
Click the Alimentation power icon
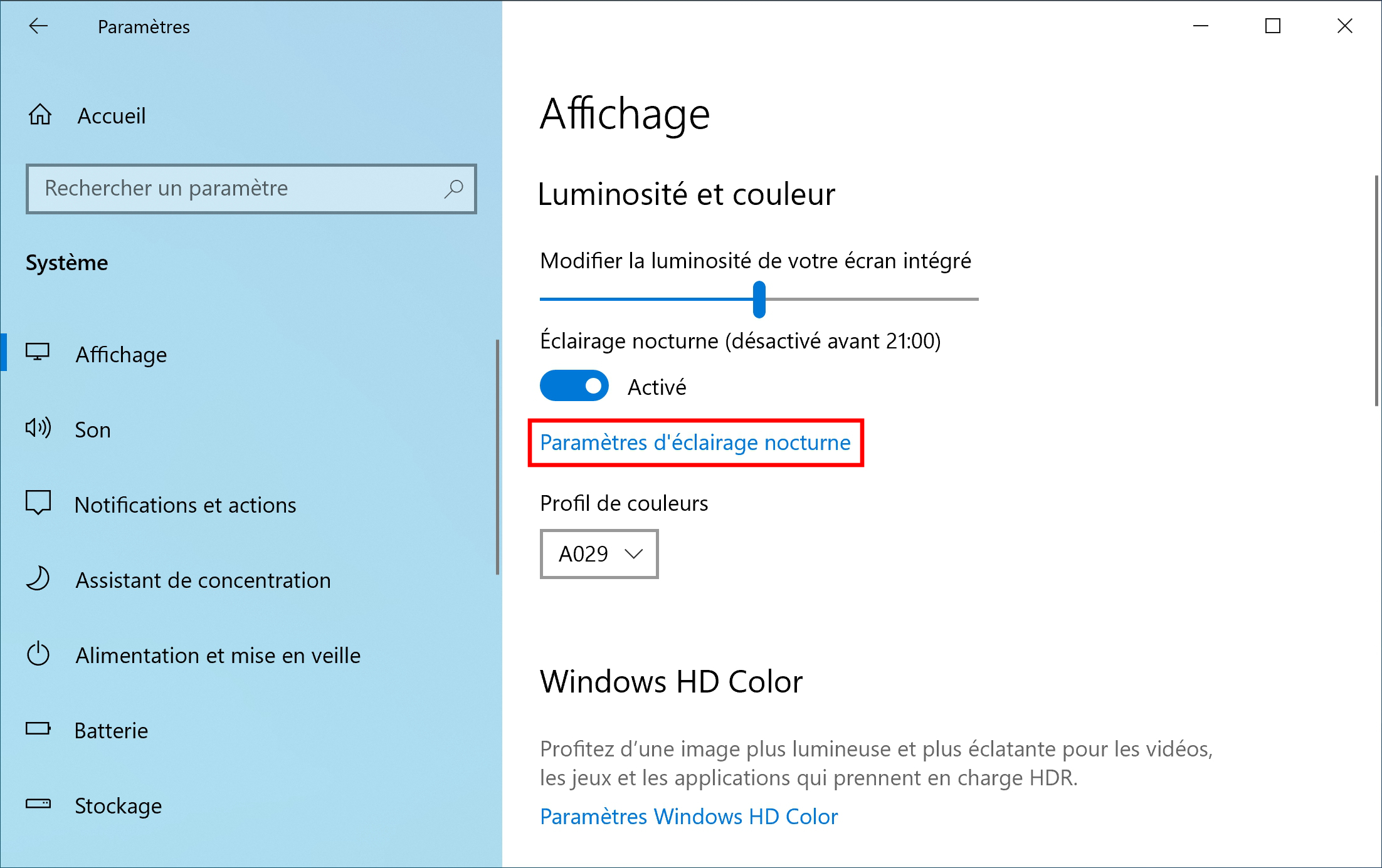(x=38, y=654)
